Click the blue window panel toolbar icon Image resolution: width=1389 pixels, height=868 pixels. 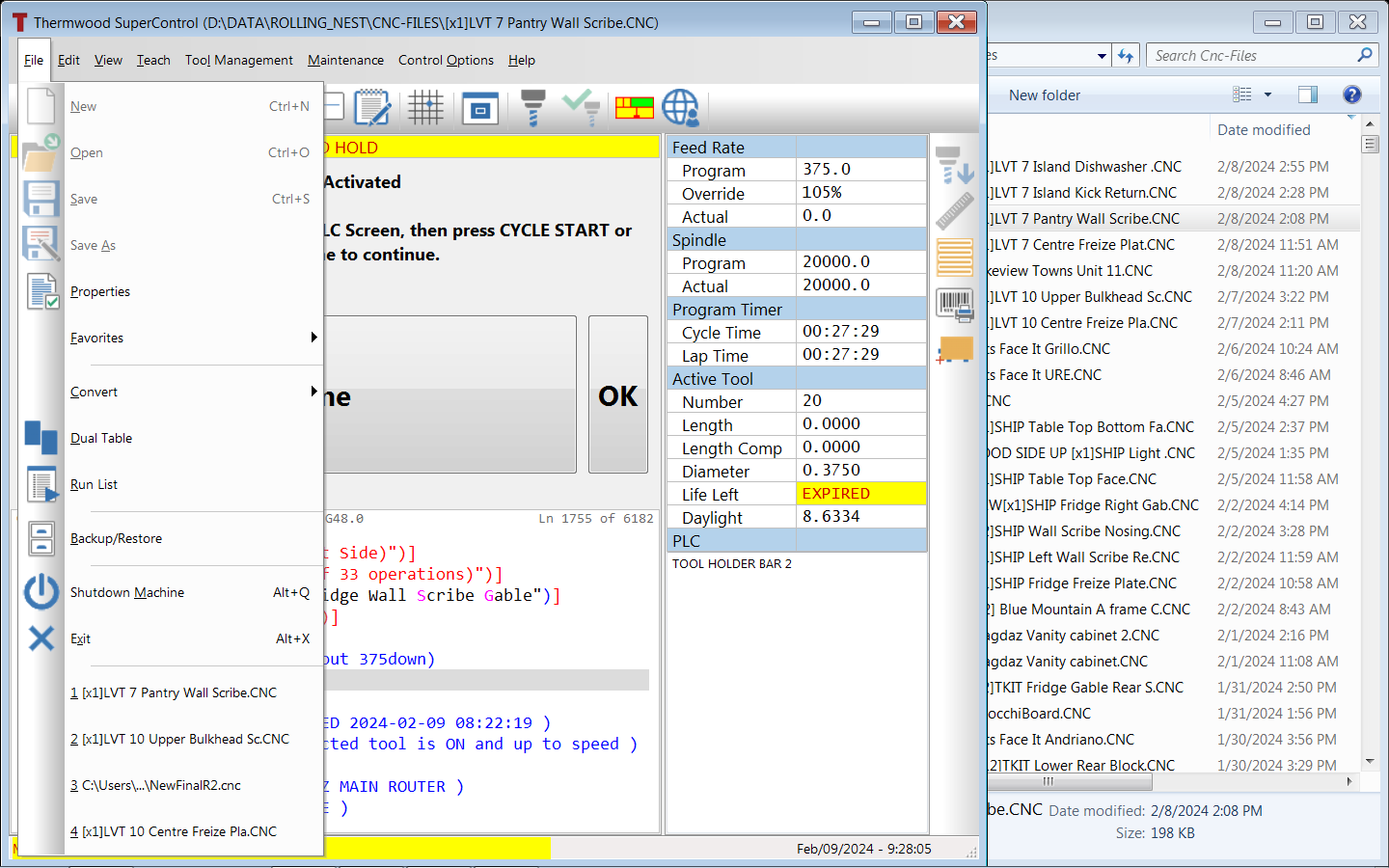pyautogui.click(x=479, y=108)
